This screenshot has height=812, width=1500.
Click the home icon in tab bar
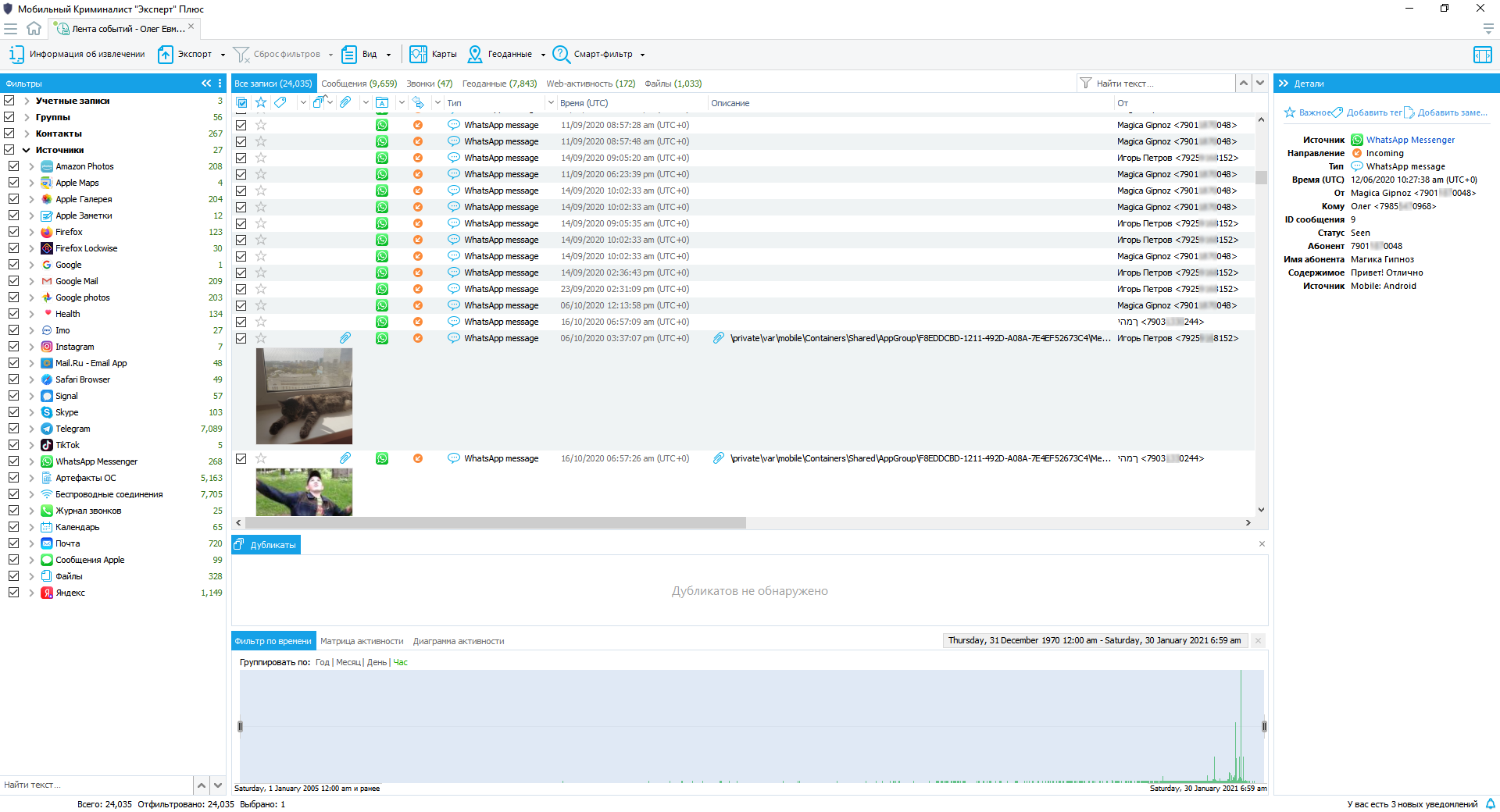(34, 29)
